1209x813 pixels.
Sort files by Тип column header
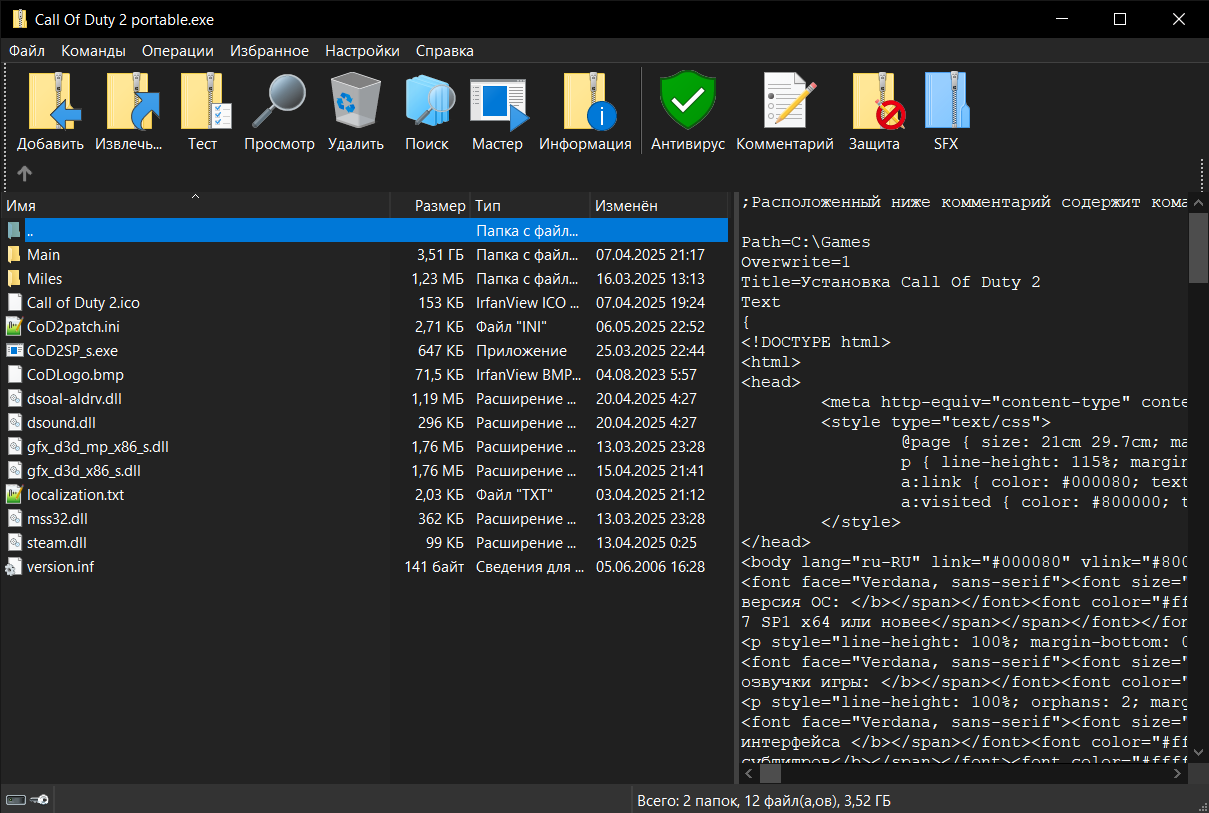coord(530,205)
